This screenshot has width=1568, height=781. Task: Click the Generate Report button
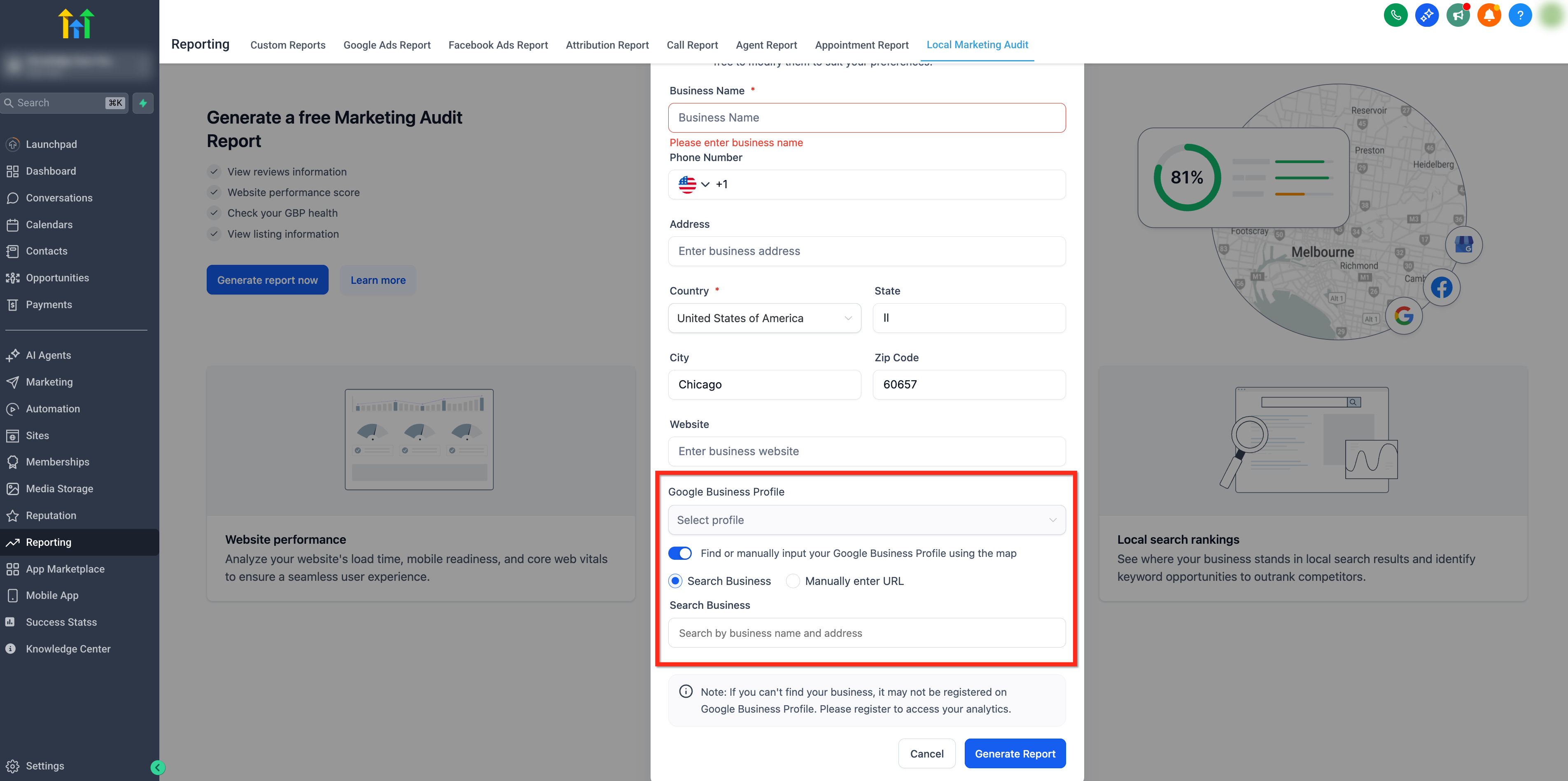pos(1015,753)
